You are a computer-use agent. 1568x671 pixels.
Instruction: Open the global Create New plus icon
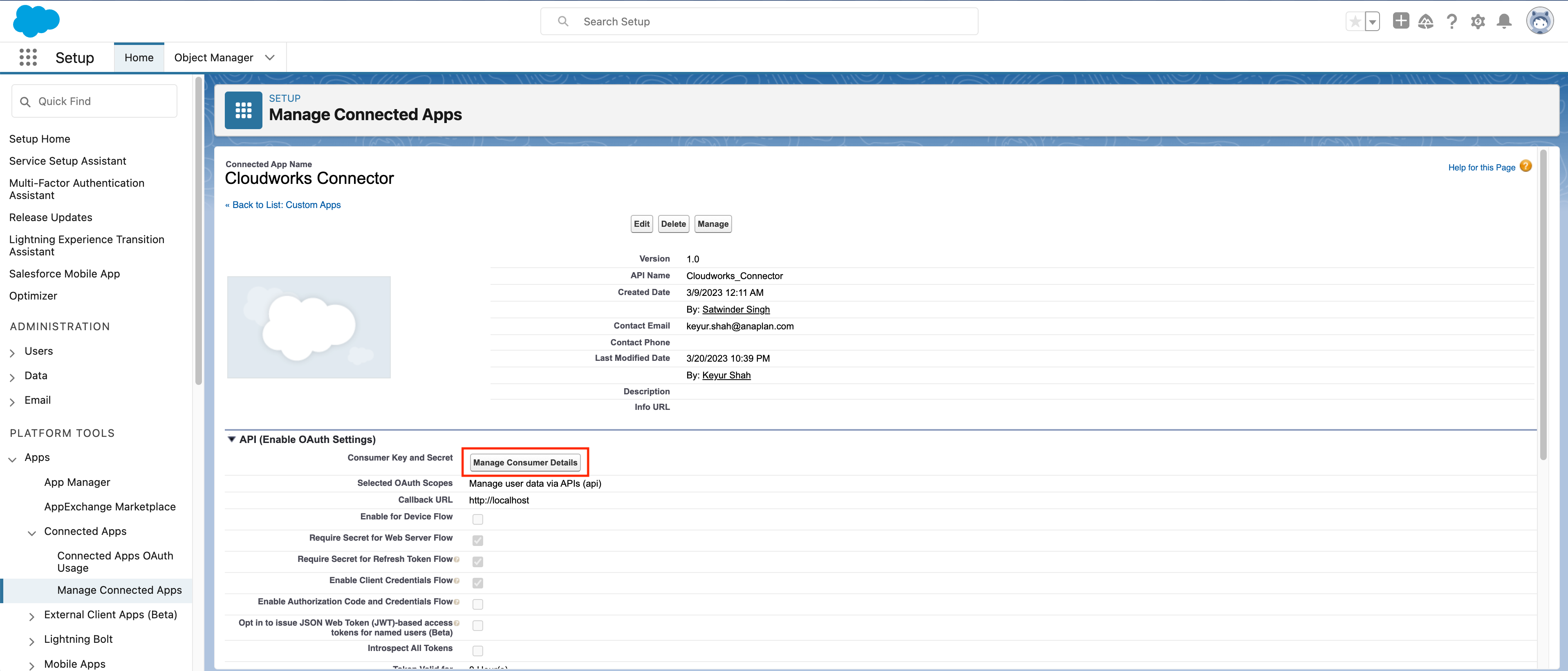[1400, 21]
